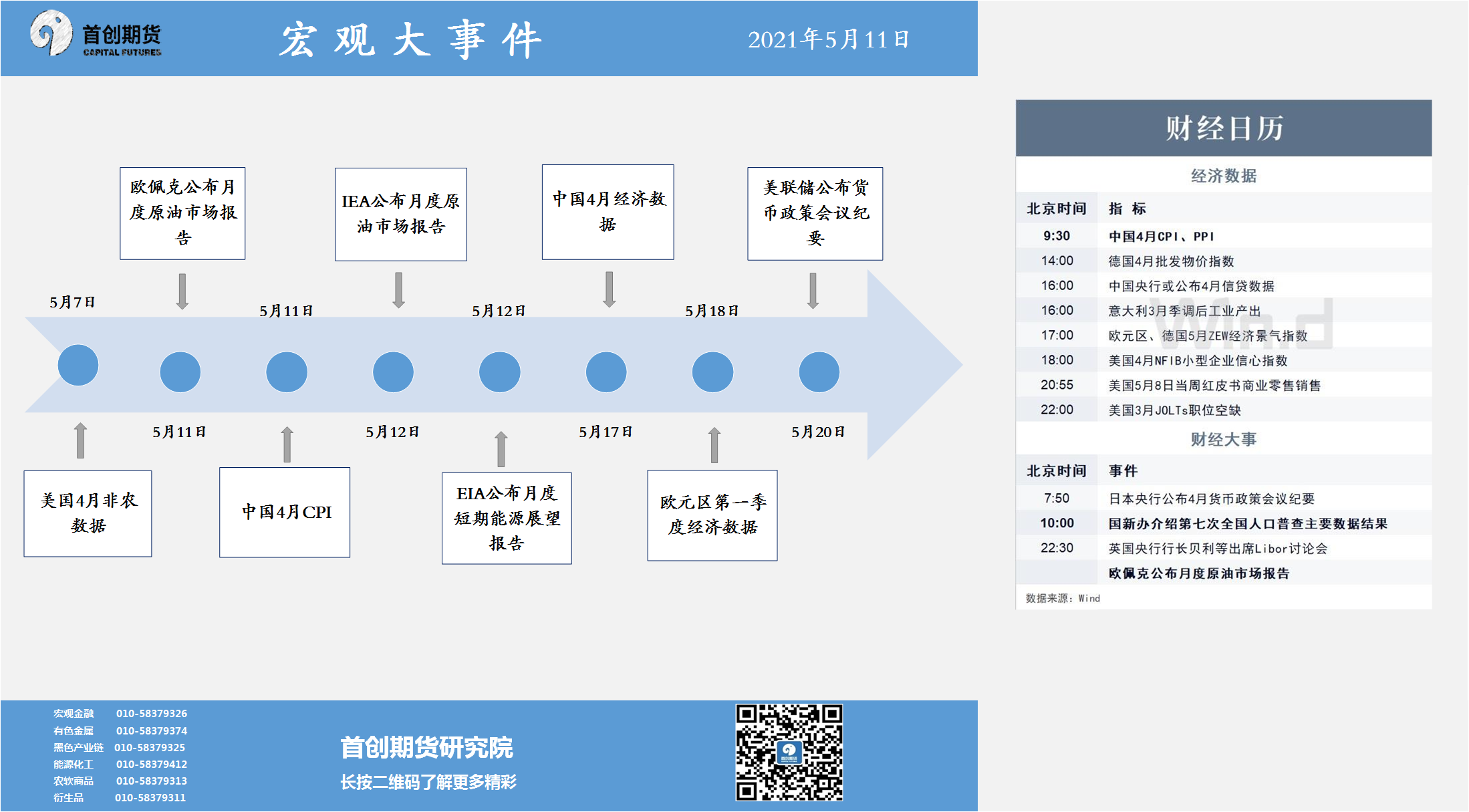
Task: Select the 7:50 日本央行货币政策会议纪要 row
Action: [1224, 498]
